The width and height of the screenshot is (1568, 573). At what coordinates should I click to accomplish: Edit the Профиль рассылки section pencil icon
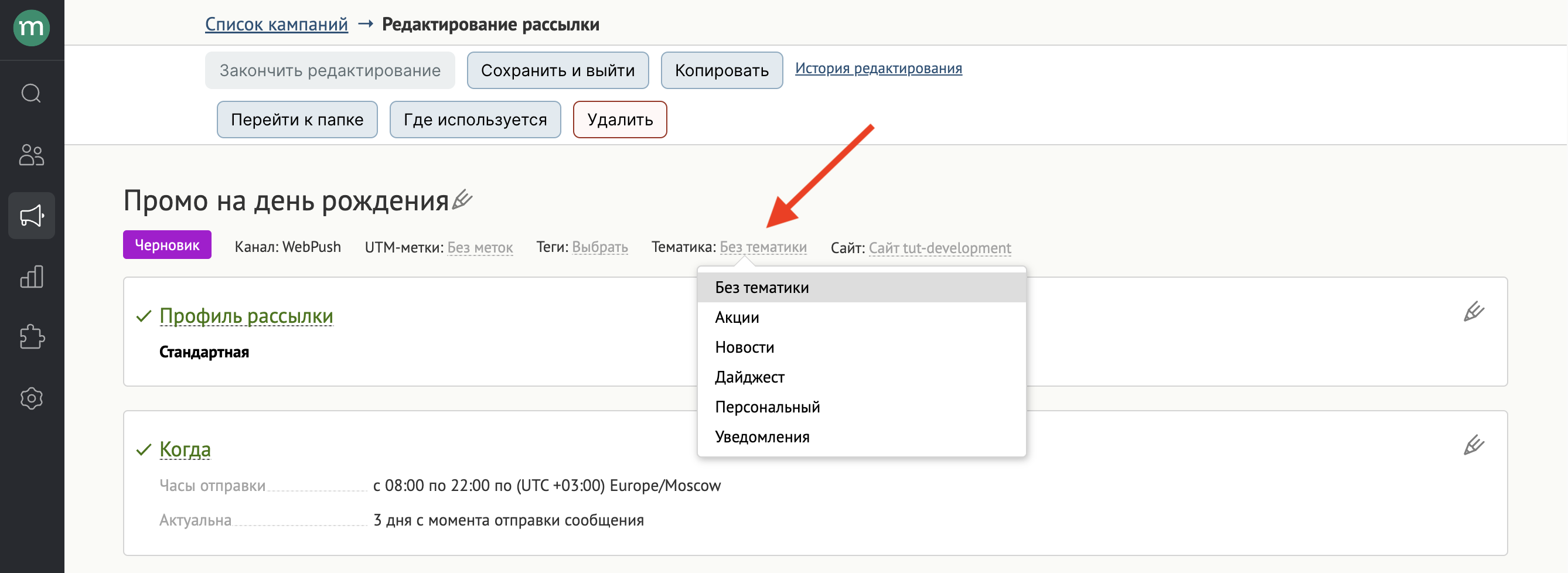[1474, 311]
